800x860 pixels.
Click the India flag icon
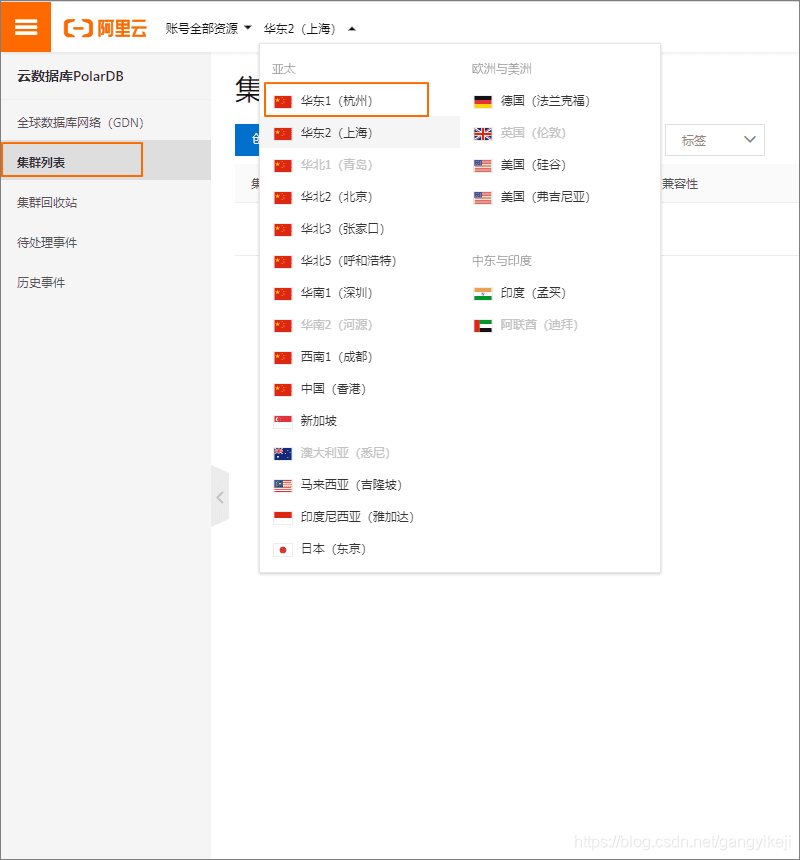(483, 293)
